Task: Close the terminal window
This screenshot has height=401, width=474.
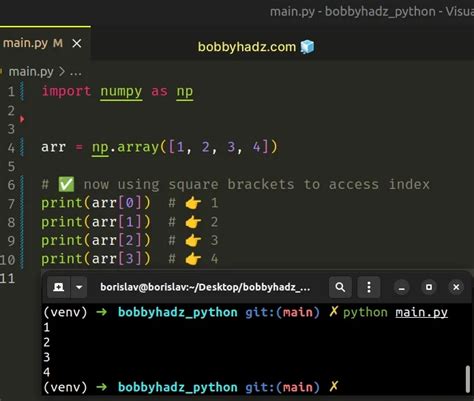Action: pyautogui.click(x=456, y=287)
